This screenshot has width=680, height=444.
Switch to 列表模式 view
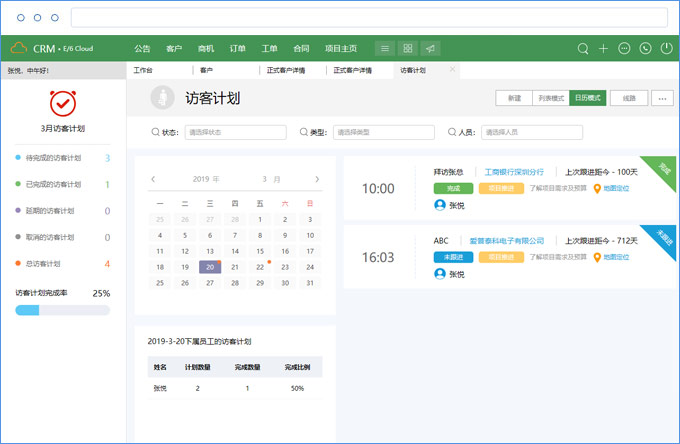tap(551, 98)
